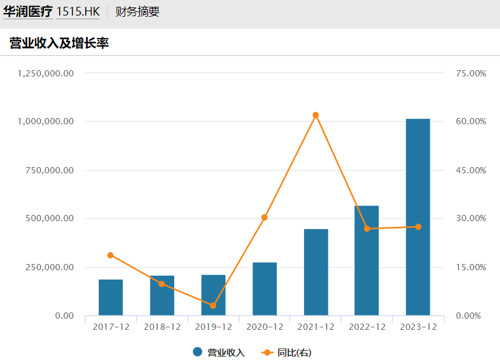Click the 2018-12 orange growth-rate point
Viewport: 500px width, 364px height.
tap(162, 284)
